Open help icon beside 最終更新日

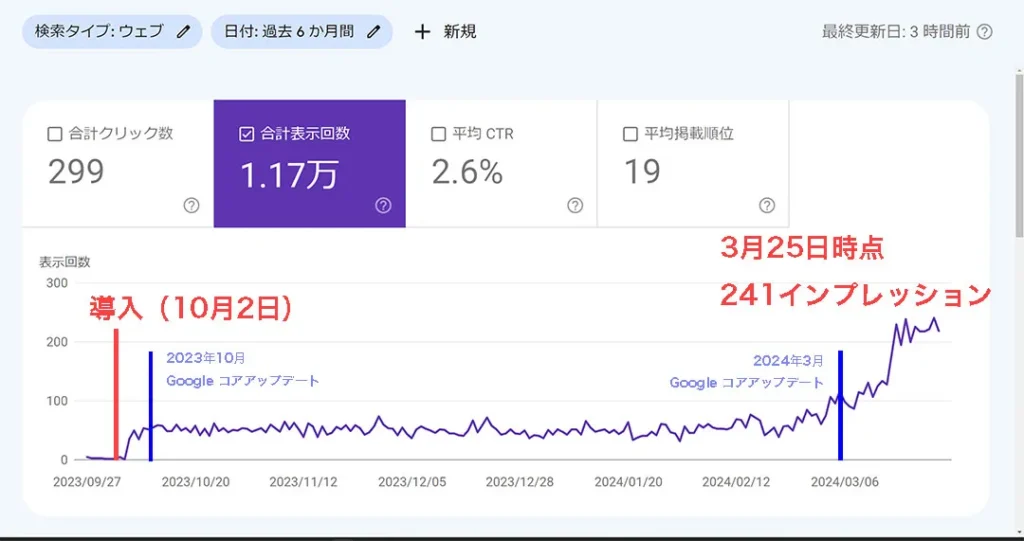pos(985,32)
